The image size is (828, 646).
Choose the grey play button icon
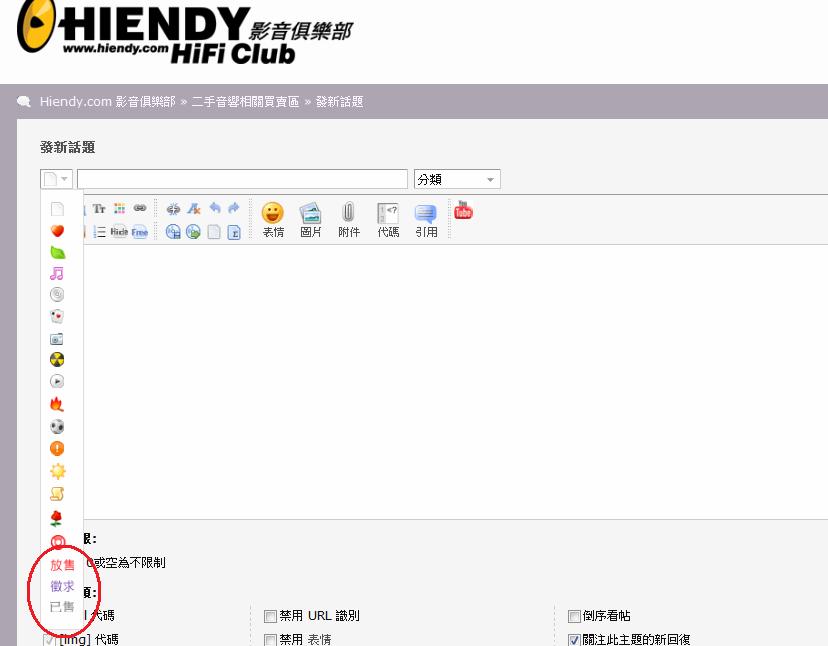point(57,381)
